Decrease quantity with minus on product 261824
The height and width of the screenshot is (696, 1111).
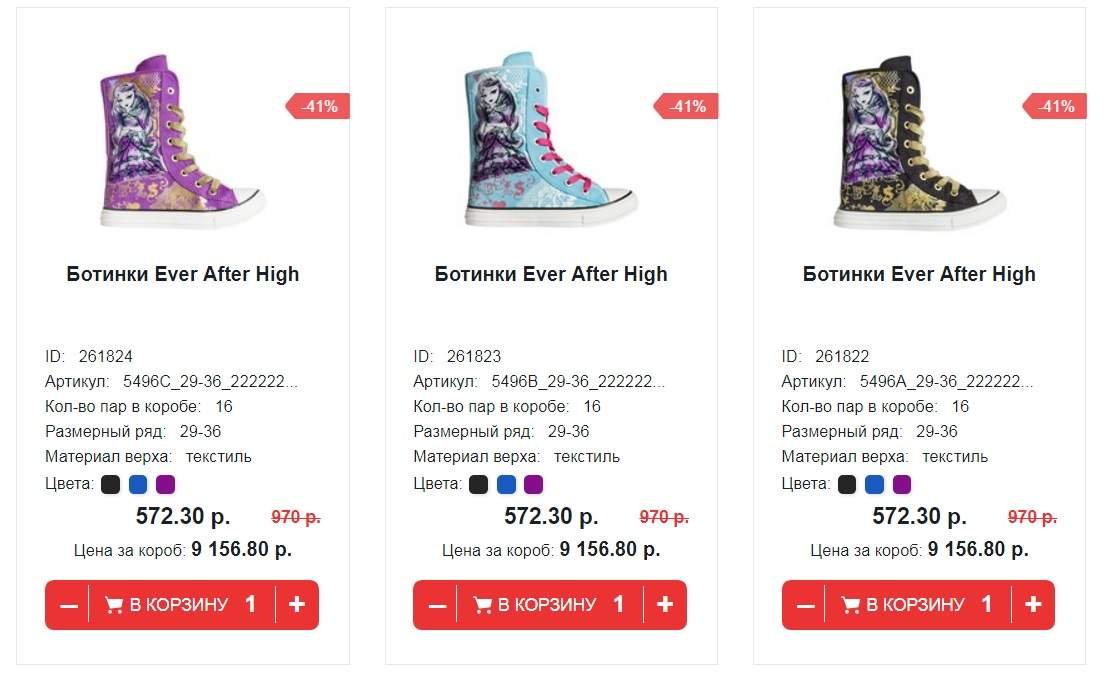pyautogui.click(x=68, y=605)
